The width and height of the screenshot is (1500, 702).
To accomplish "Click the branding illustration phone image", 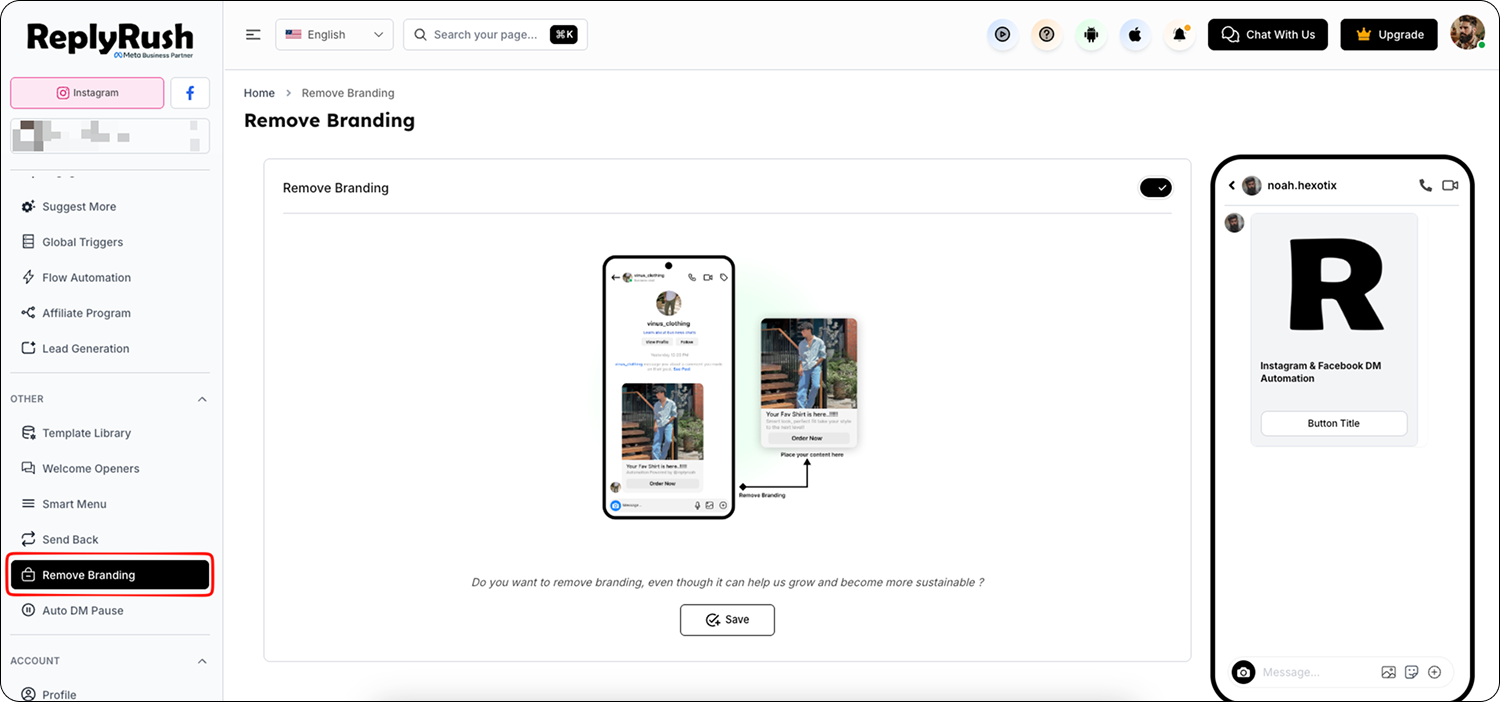I will point(669,387).
